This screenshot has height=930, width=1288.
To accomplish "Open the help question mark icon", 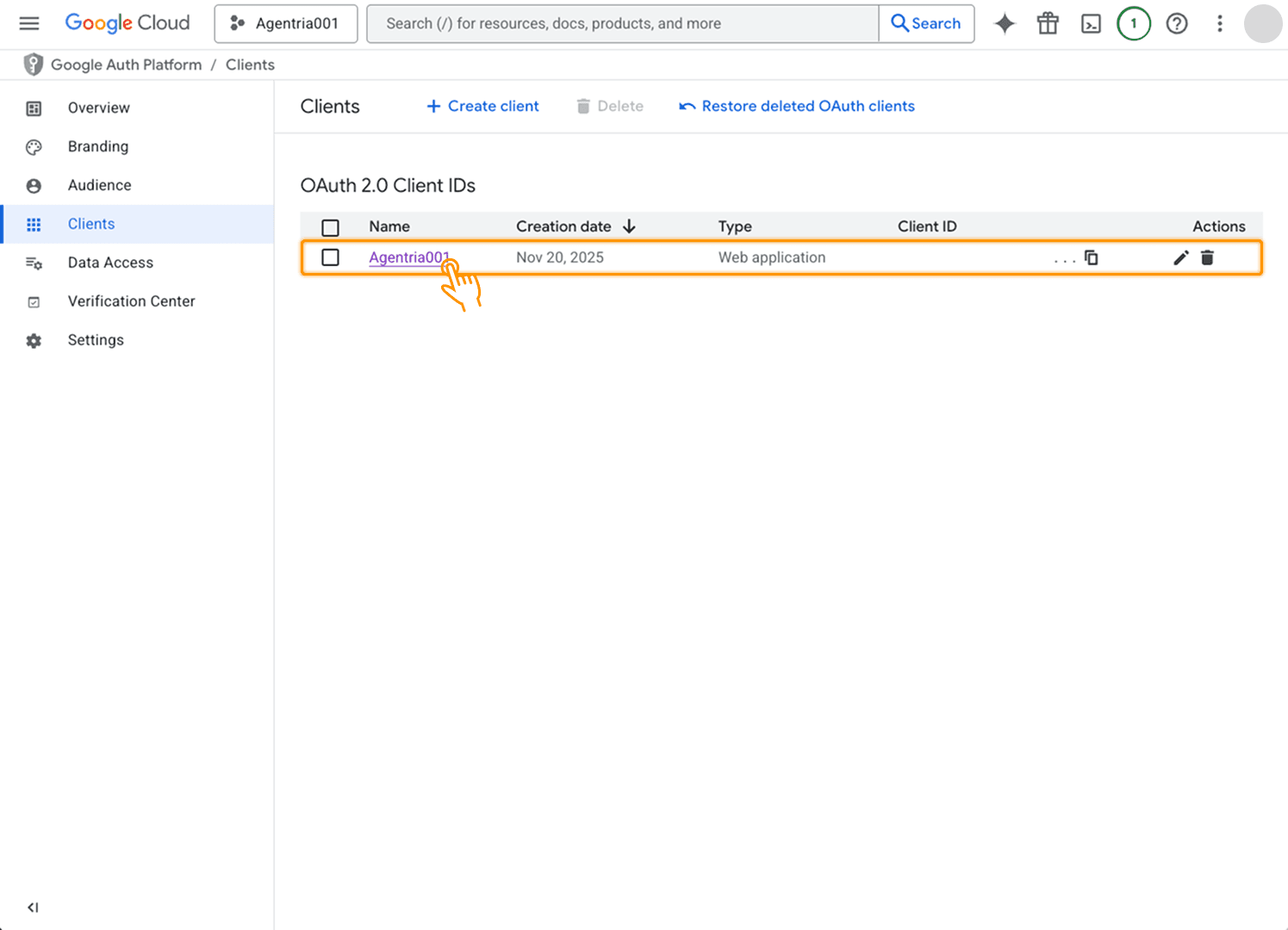I will click(x=1177, y=23).
